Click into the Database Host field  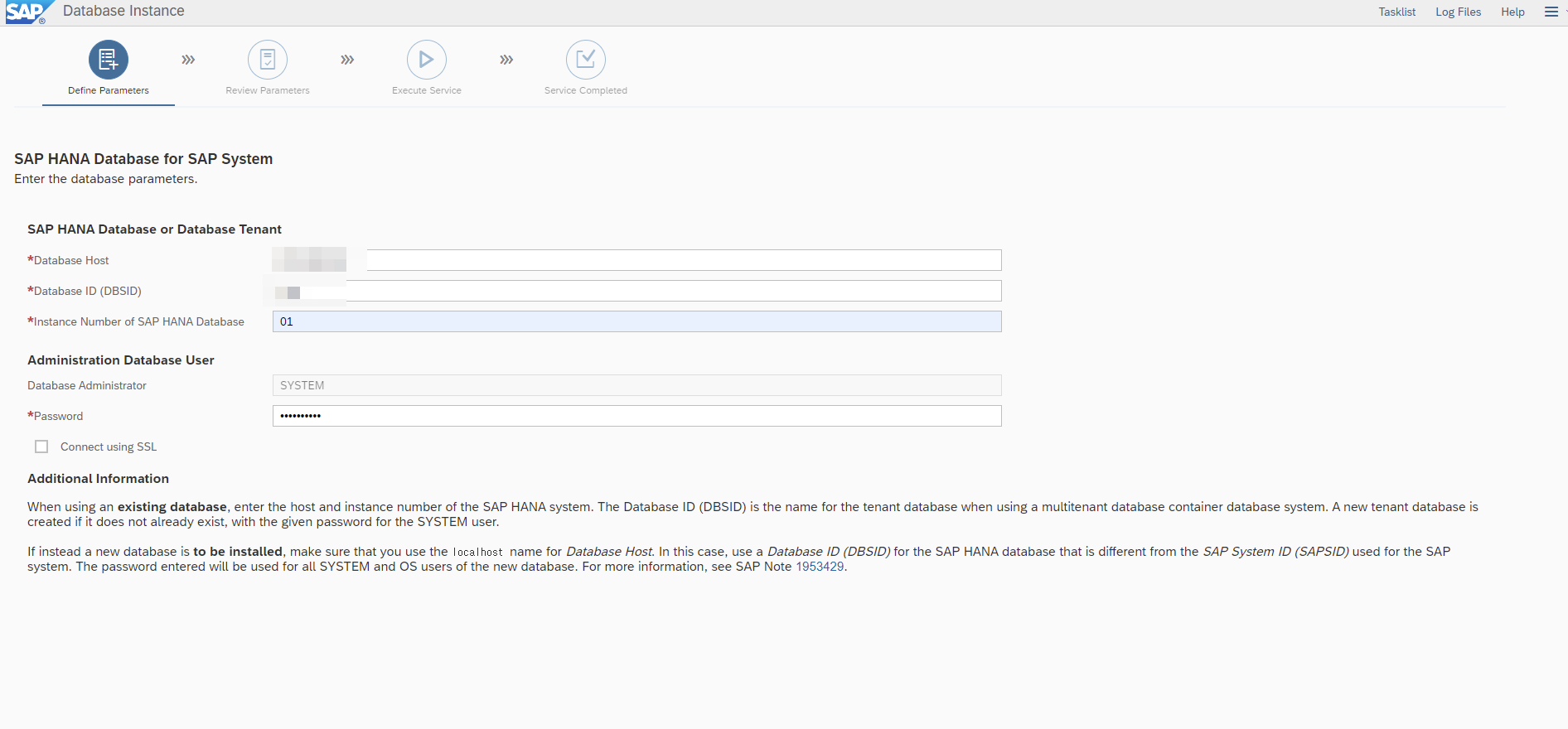(x=636, y=260)
